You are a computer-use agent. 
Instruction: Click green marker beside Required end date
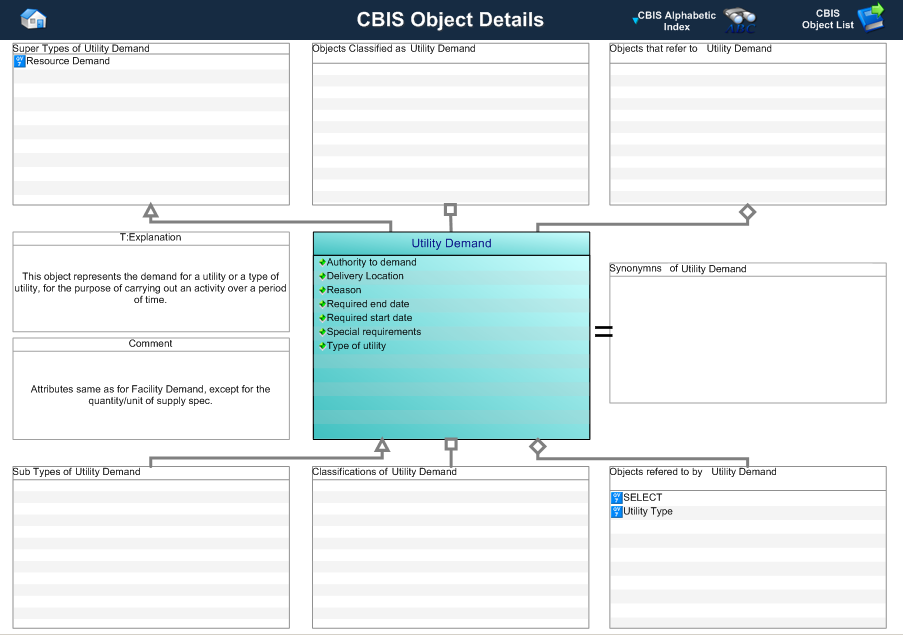tap(322, 304)
